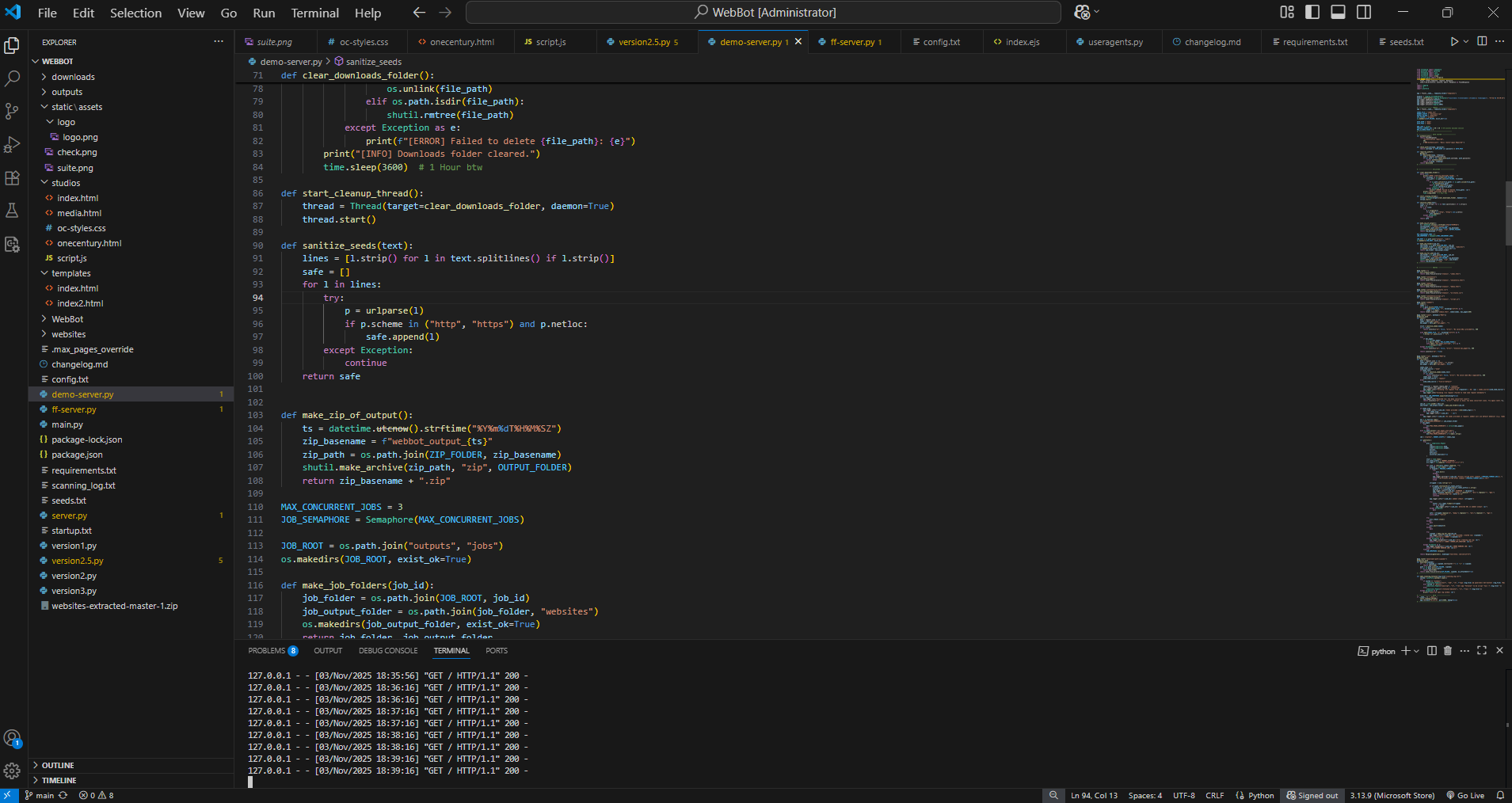Open the Testing flask view
Image resolution: width=1512 pixels, height=803 pixels.
click(13, 211)
